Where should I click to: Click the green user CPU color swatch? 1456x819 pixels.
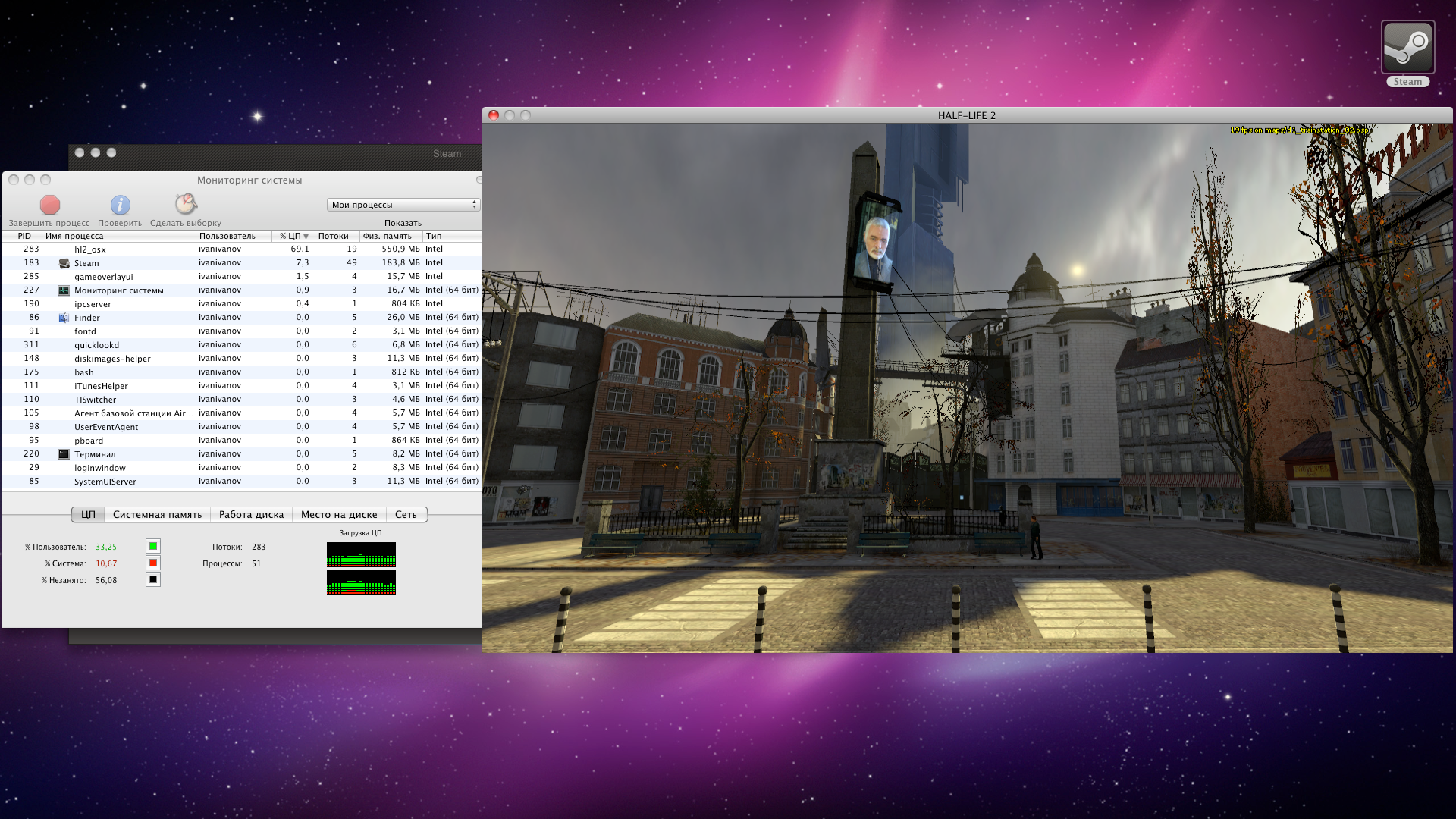(x=153, y=546)
